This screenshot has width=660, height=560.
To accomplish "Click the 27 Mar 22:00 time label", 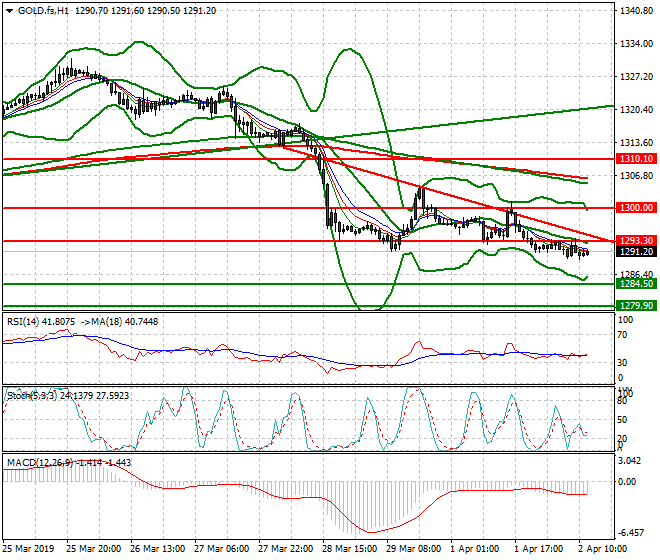I will (x=286, y=549).
